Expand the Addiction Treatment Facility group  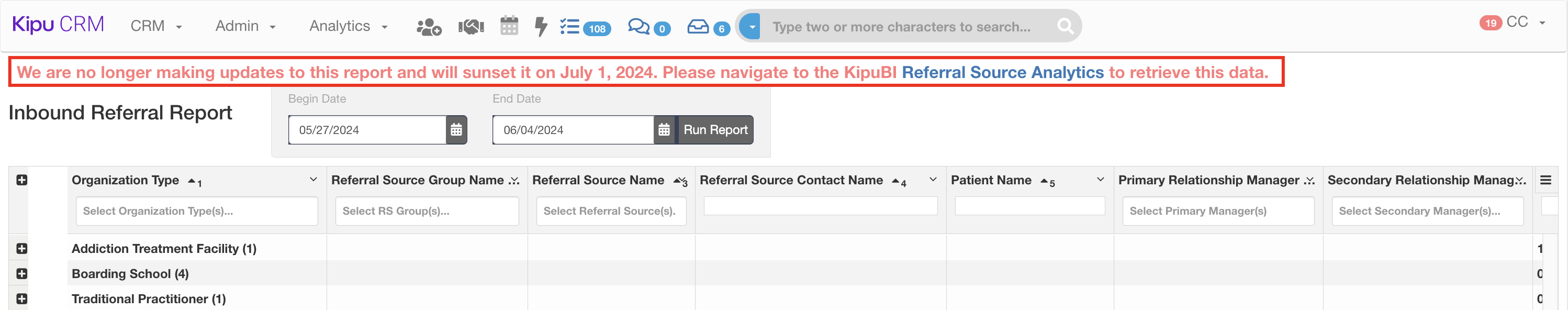22,249
